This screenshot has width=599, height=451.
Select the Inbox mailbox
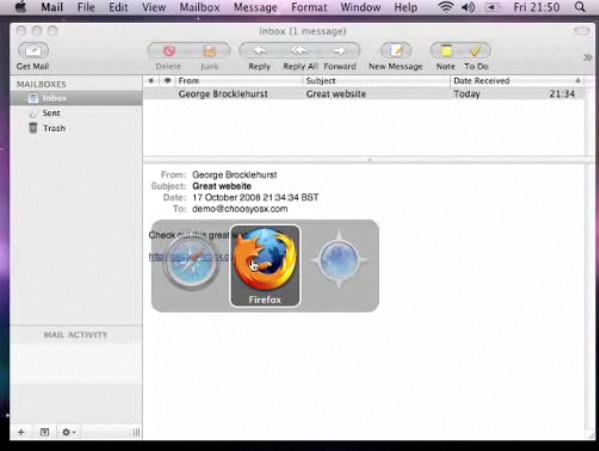click(x=76, y=98)
